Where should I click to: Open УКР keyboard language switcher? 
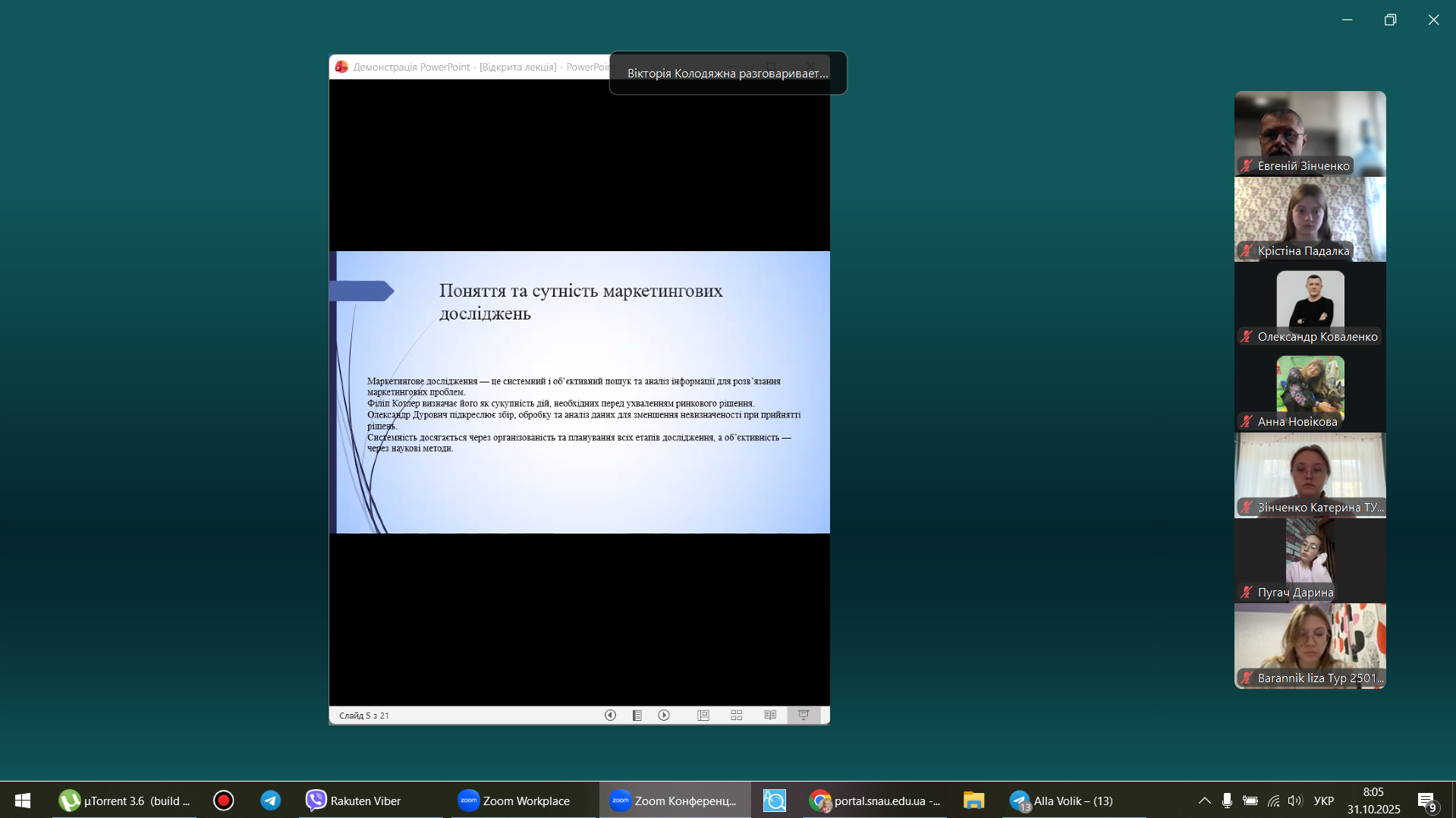click(x=1324, y=801)
